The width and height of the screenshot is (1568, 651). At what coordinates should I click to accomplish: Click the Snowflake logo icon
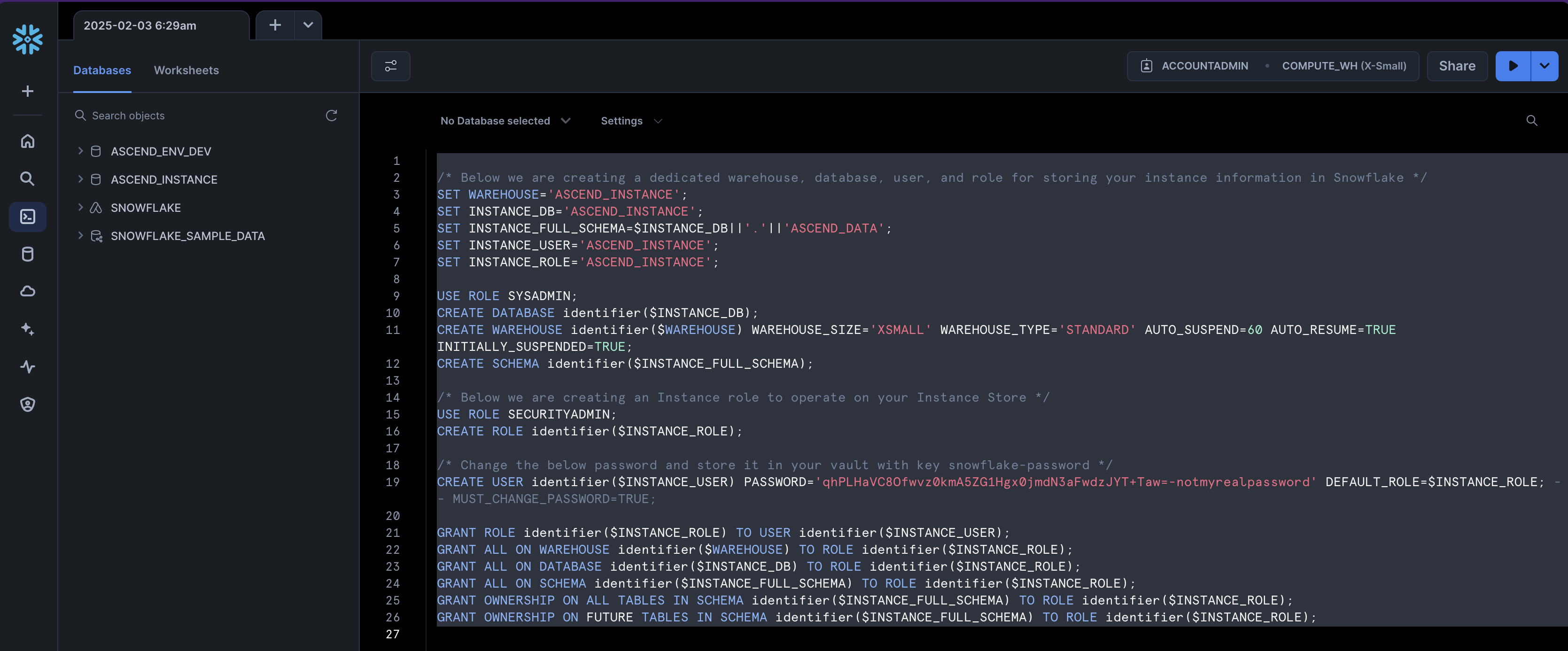coord(27,39)
